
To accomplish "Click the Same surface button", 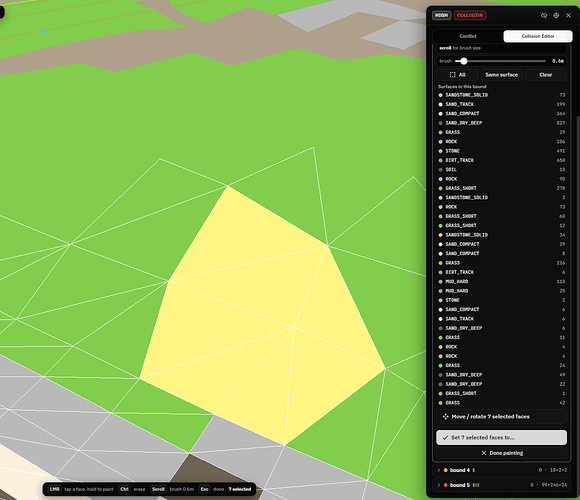I will coord(501,75).
